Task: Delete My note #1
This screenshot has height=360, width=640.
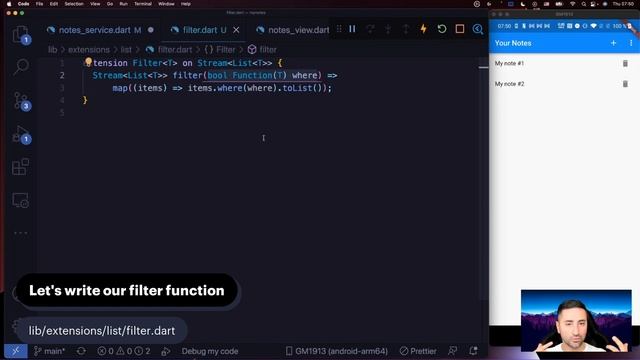Action: (x=625, y=64)
